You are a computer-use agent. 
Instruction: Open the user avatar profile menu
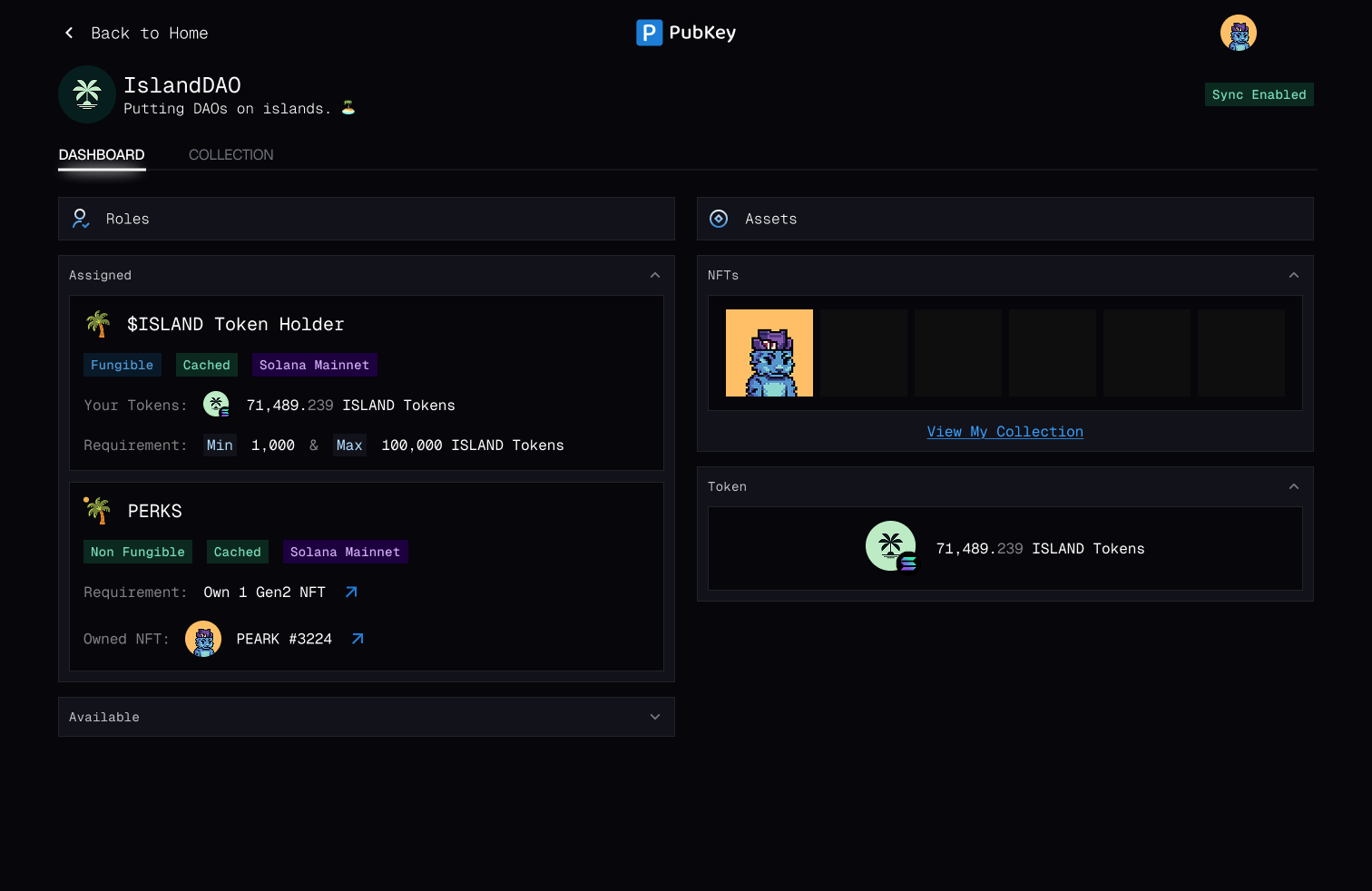(1239, 33)
